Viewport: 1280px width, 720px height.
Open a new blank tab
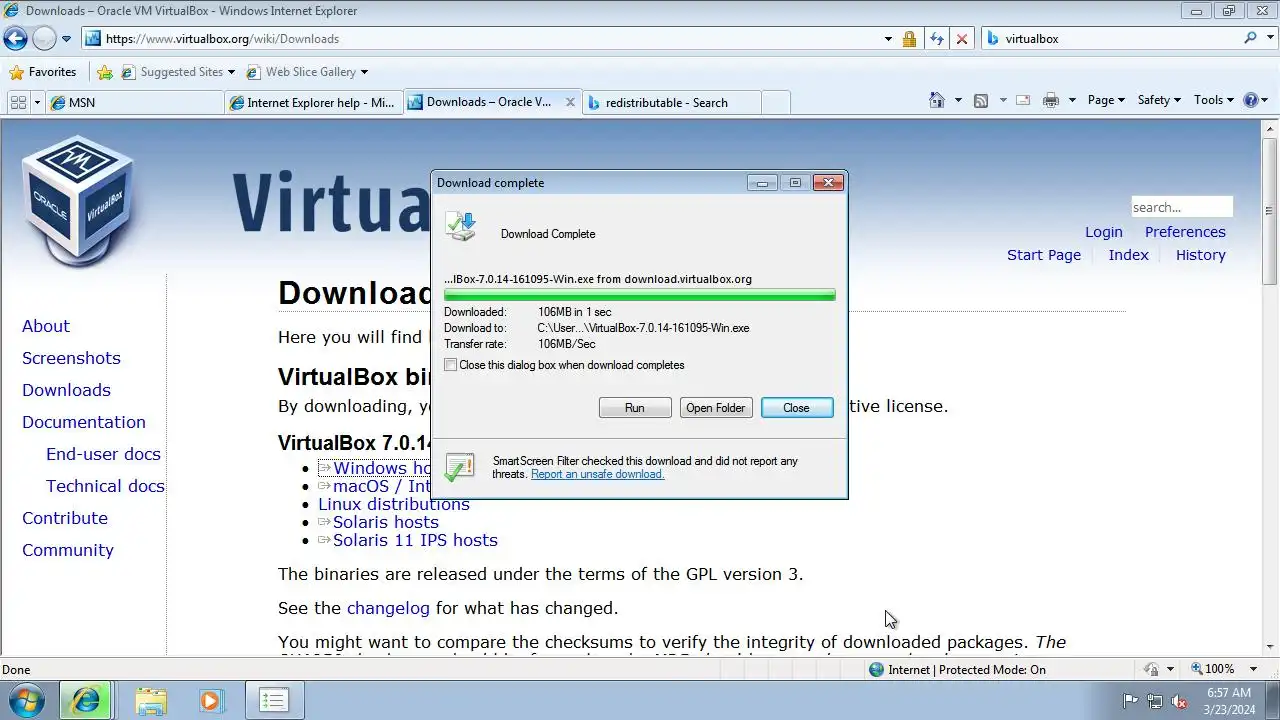pyautogui.click(x=776, y=102)
